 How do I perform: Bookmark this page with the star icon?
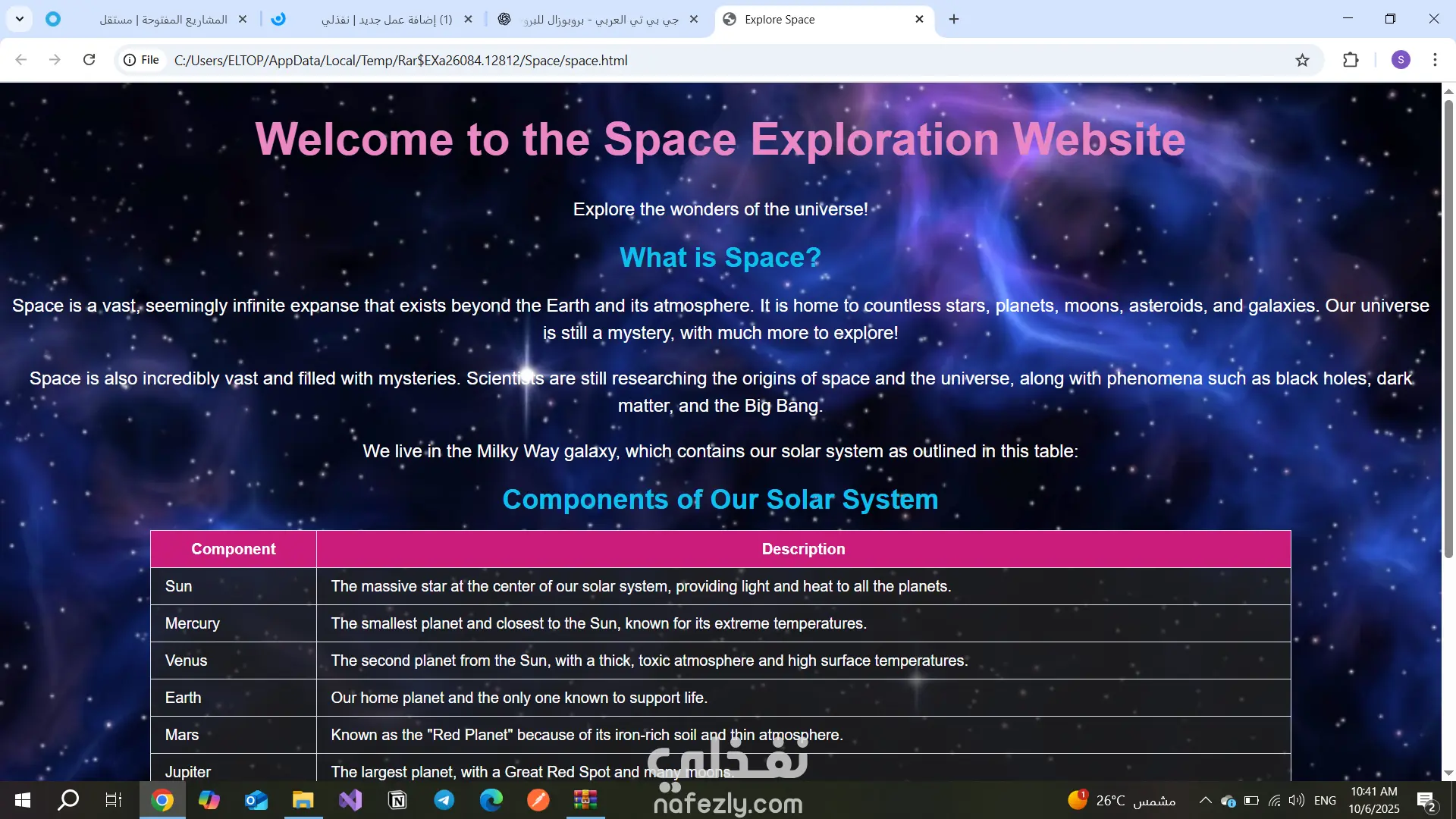(1302, 60)
